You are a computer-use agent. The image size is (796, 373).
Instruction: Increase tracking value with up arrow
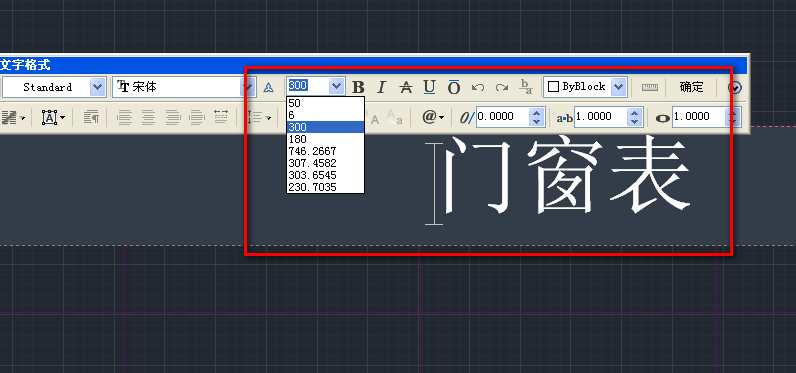[x=634, y=113]
